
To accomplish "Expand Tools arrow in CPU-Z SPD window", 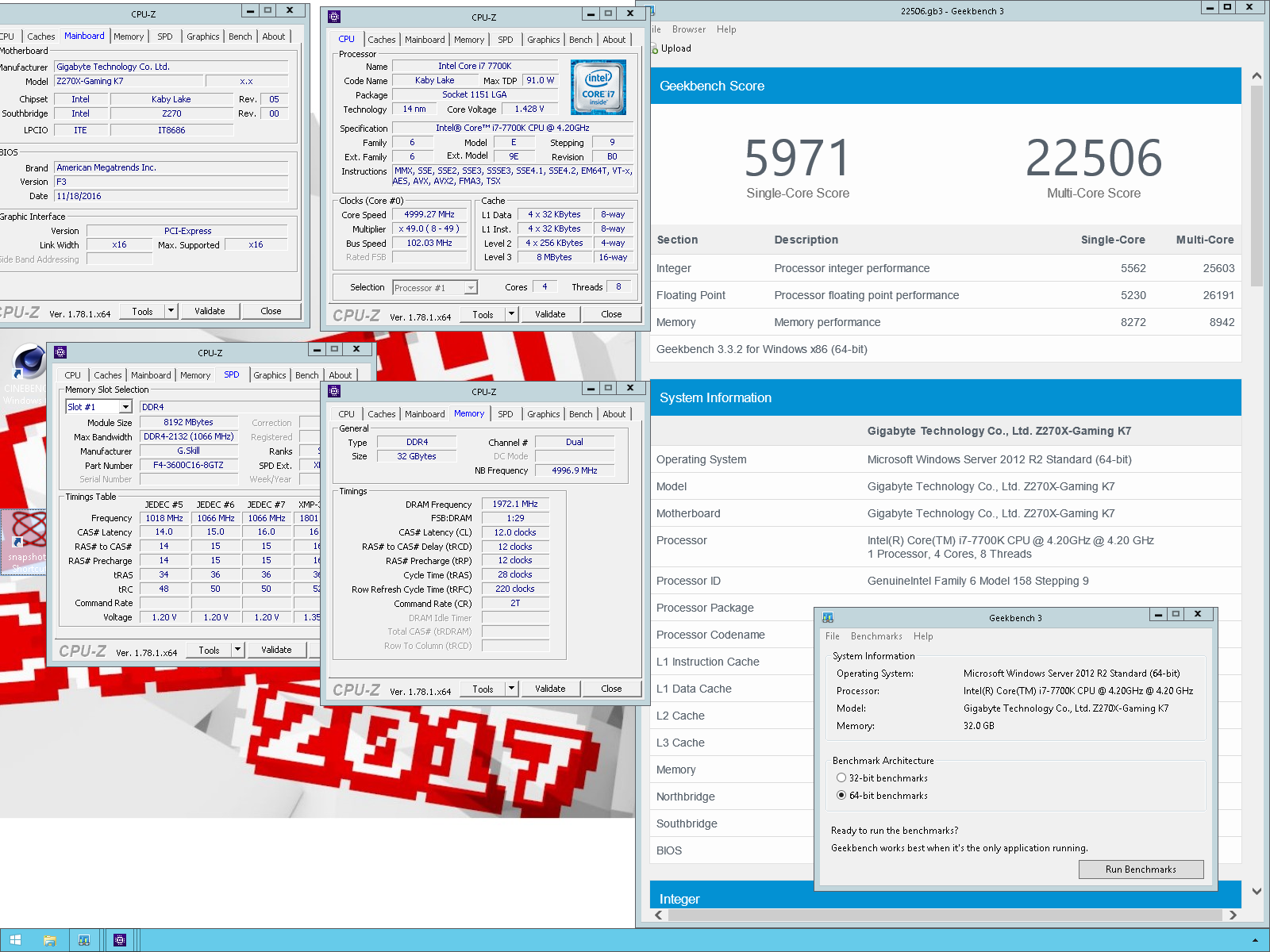I will [x=237, y=650].
